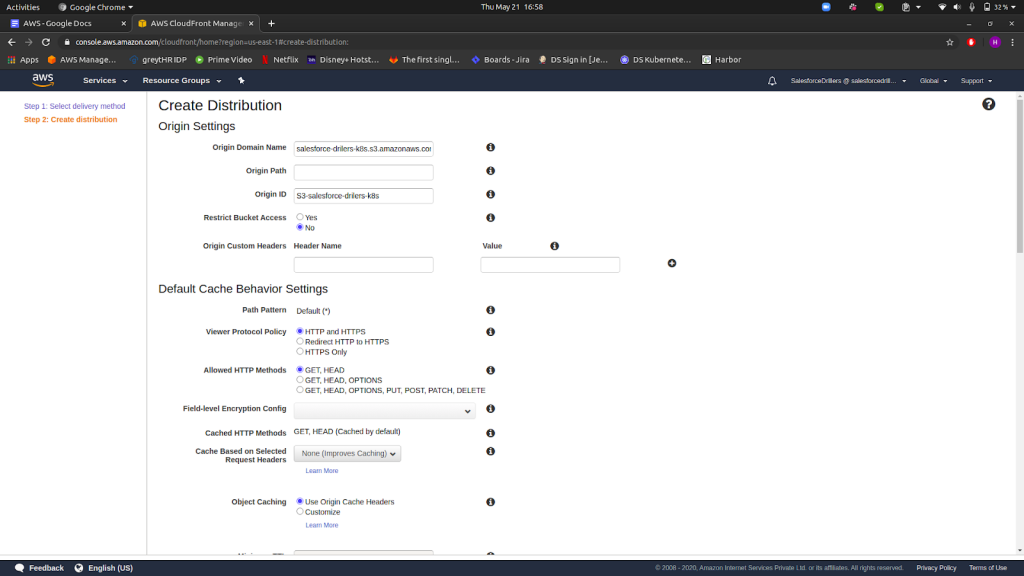Open Chrome menu three dots
The width and height of the screenshot is (1024, 576).
(1012, 42)
